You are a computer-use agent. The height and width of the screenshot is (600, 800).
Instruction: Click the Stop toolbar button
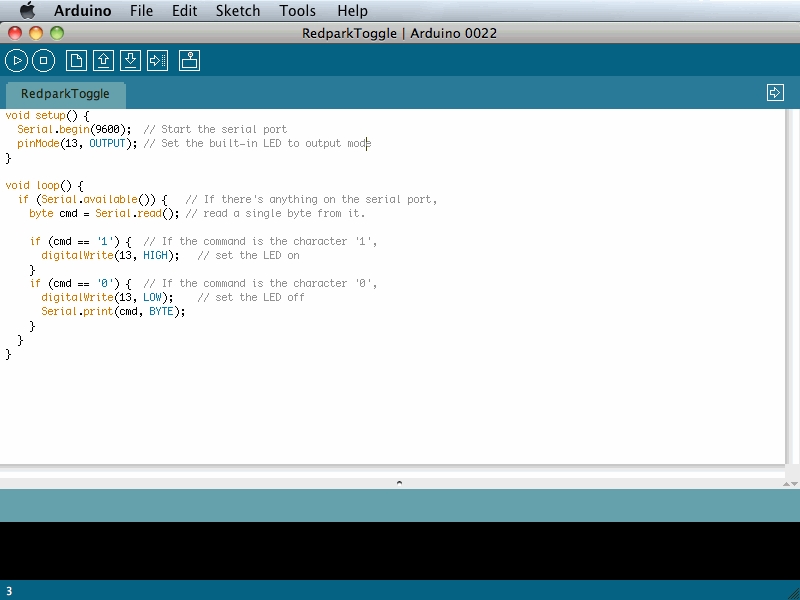click(x=43, y=61)
